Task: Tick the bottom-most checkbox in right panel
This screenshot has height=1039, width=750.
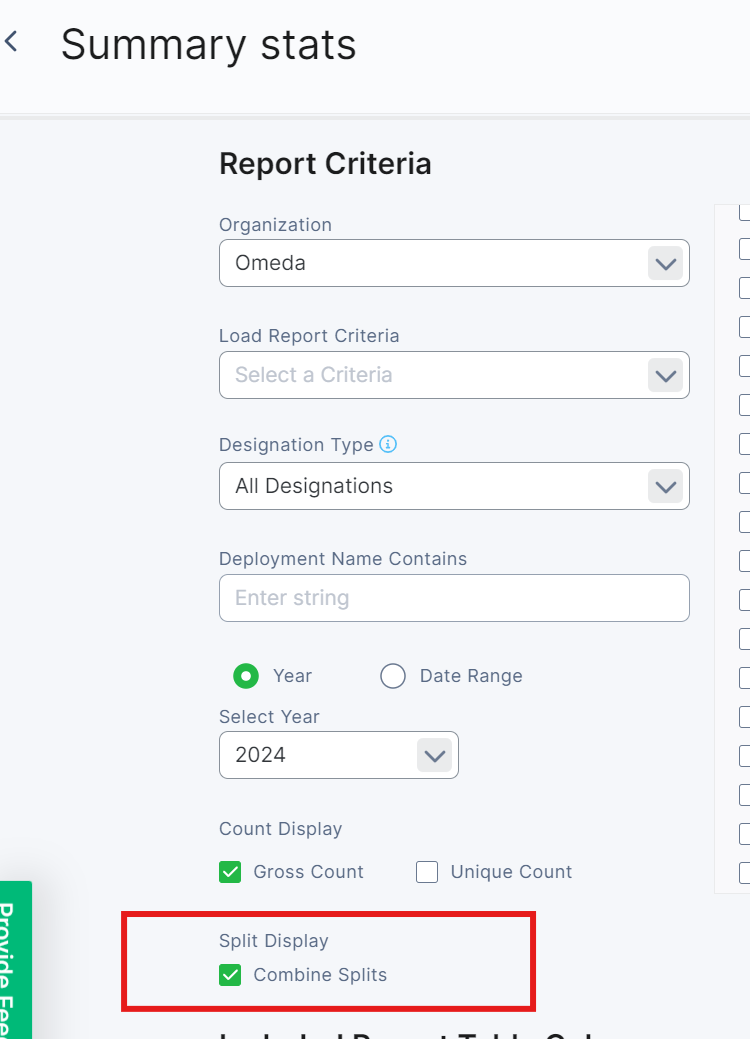Action: (x=744, y=872)
